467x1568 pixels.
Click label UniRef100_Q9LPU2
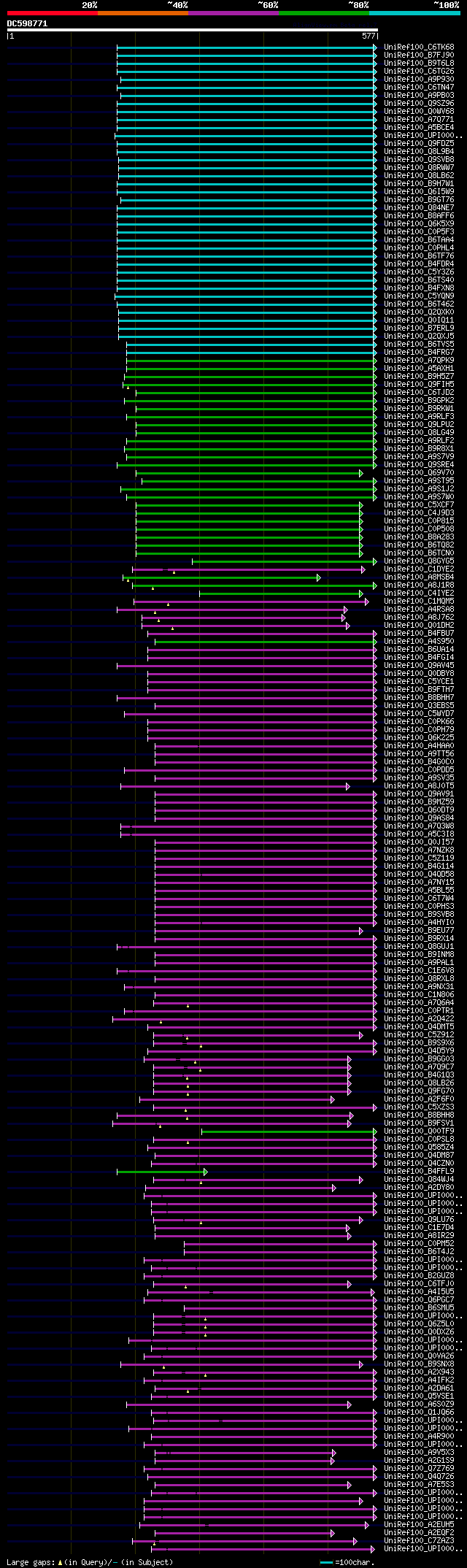(419, 424)
